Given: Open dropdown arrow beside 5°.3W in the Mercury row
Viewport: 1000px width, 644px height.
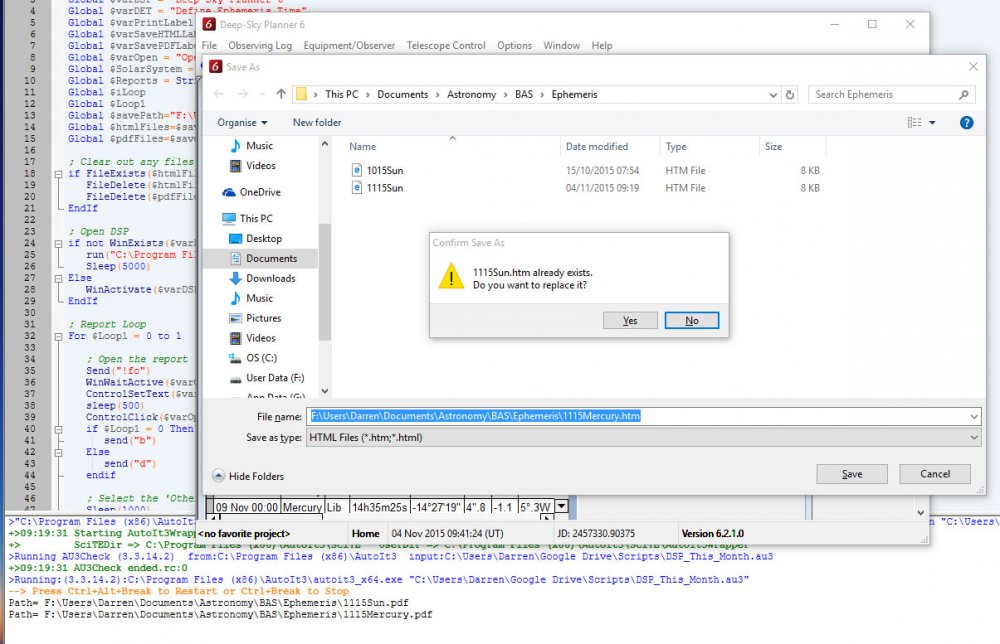Looking at the screenshot, I should click(561, 506).
